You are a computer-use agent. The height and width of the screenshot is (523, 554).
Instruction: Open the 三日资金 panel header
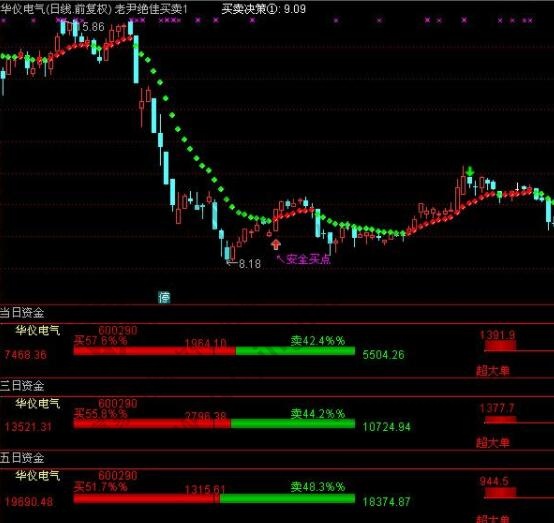pyautogui.click(x=22, y=386)
